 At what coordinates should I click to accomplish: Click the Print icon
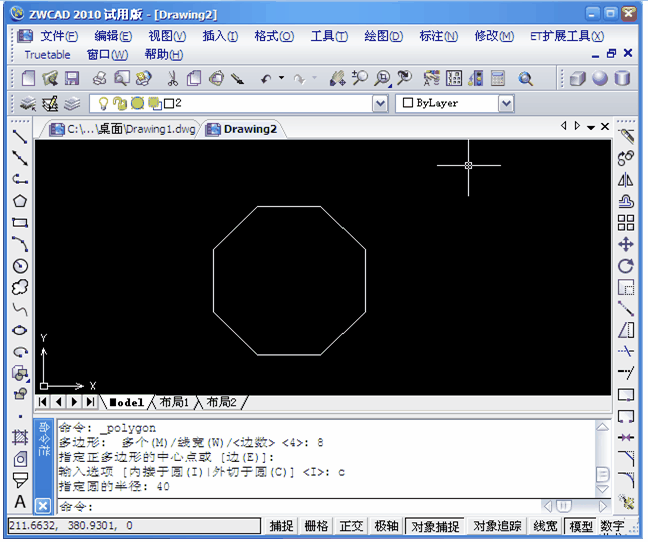pyautogui.click(x=99, y=78)
